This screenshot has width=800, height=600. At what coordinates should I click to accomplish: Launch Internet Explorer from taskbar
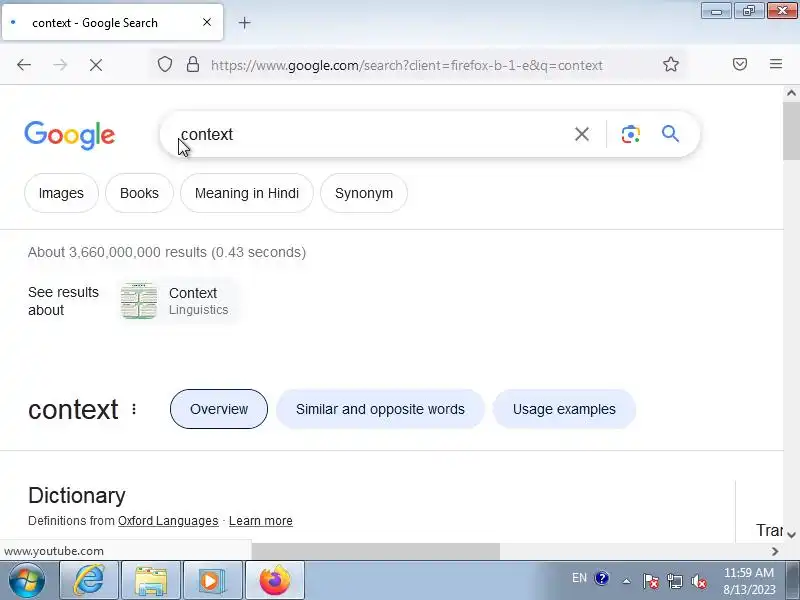coord(89,580)
